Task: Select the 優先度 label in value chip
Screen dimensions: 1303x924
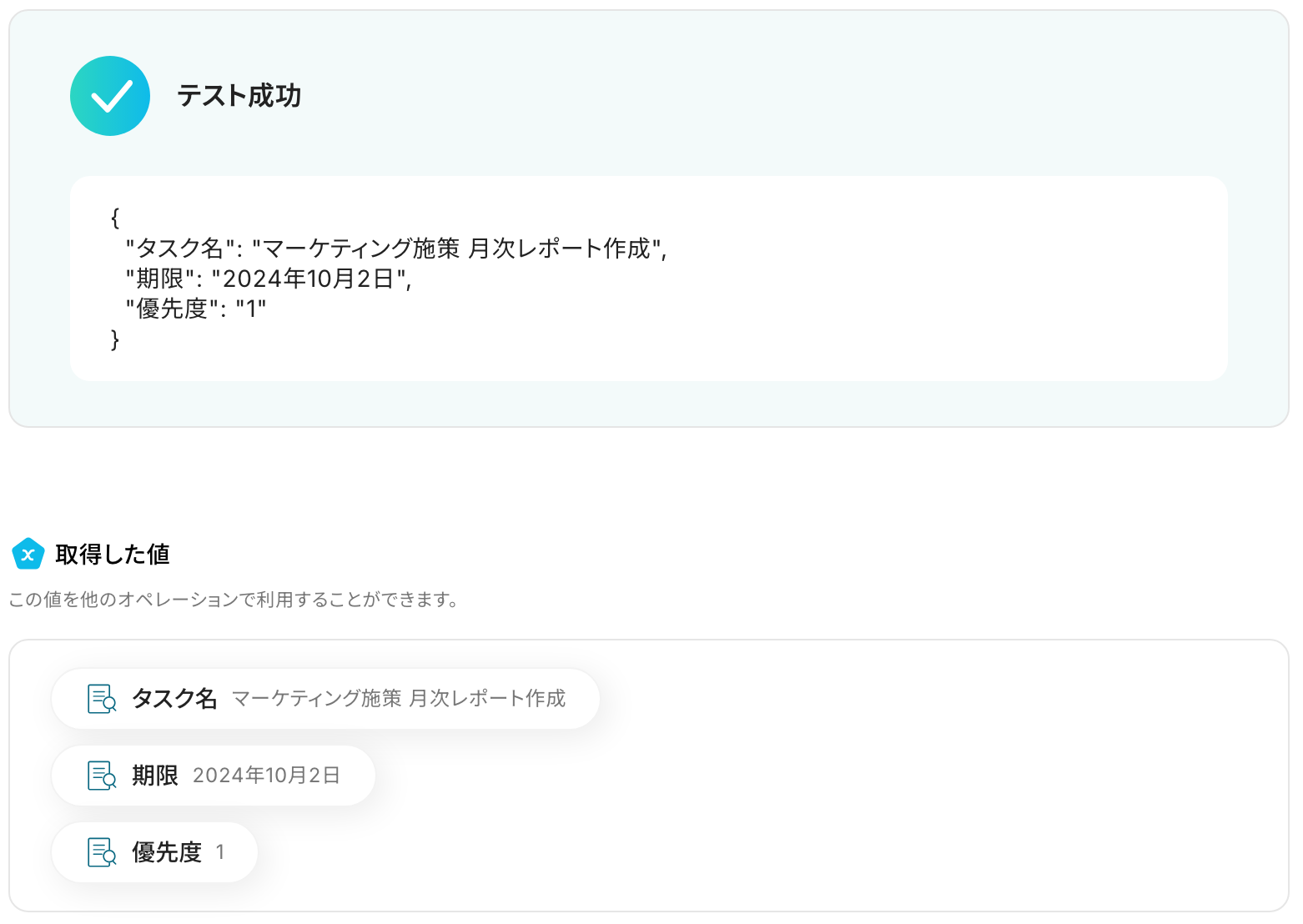Action: 167,852
